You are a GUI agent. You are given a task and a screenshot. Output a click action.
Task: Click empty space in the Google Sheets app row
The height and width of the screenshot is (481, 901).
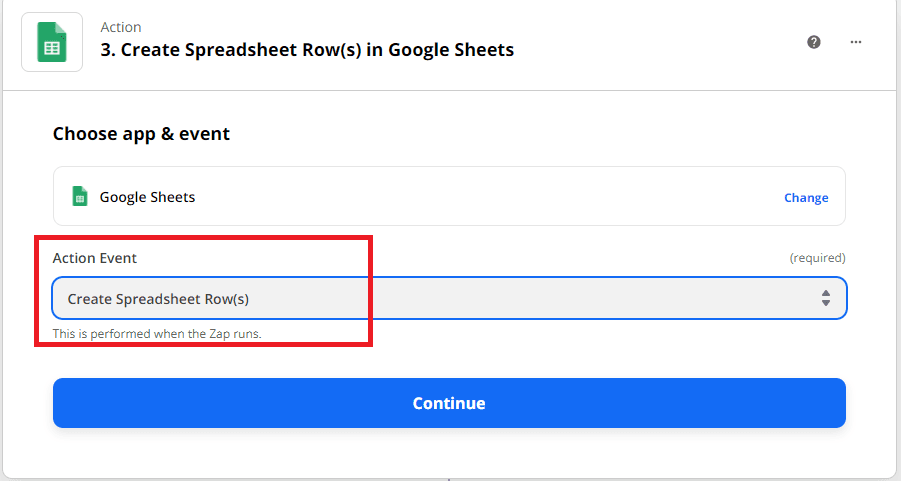click(x=480, y=197)
